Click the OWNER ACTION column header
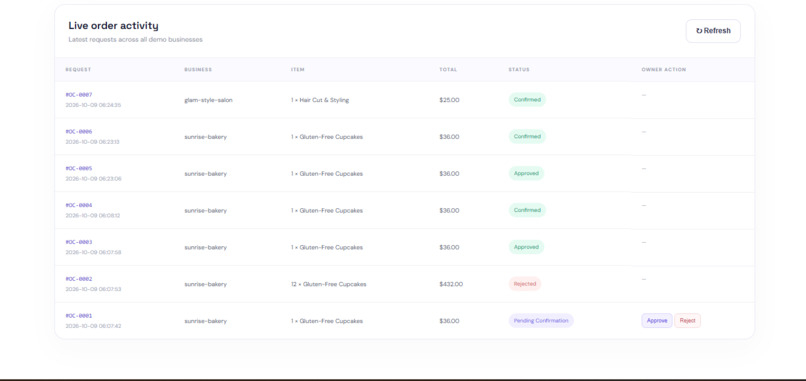Viewport: 806px width, 381px height. coord(664,70)
